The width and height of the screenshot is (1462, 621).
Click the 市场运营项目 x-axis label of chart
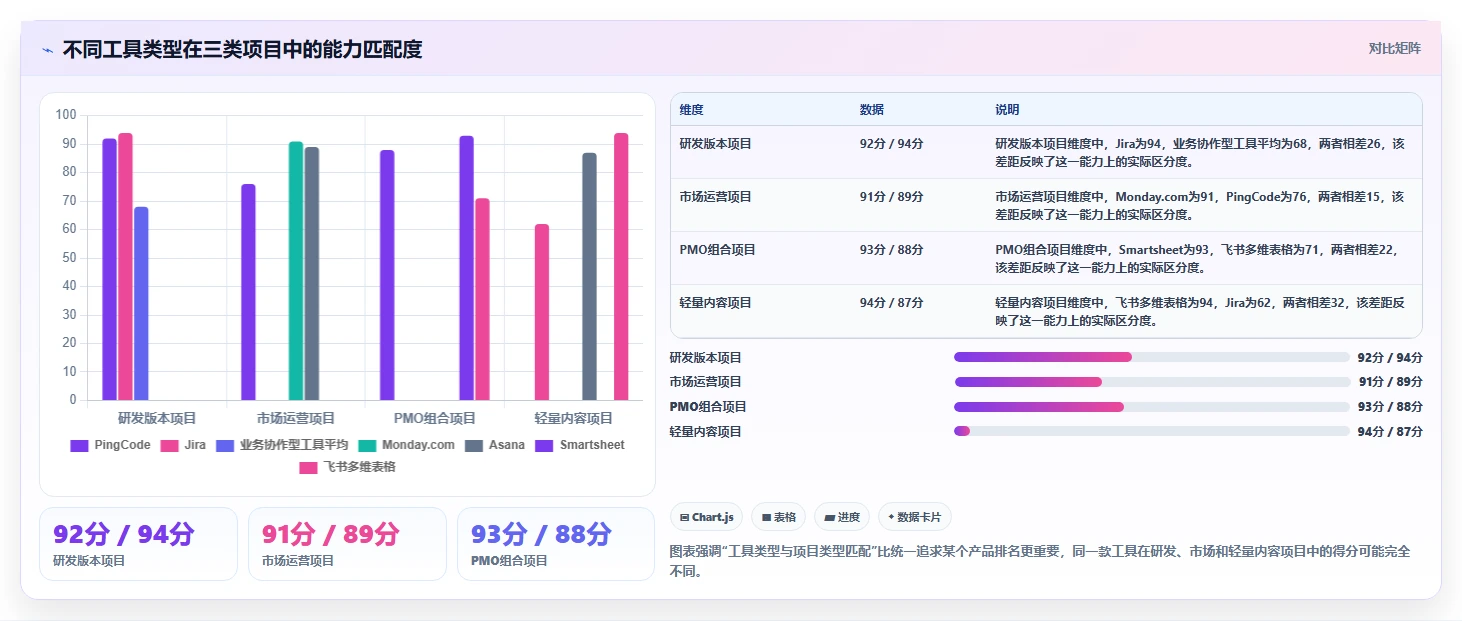[x=296, y=418]
